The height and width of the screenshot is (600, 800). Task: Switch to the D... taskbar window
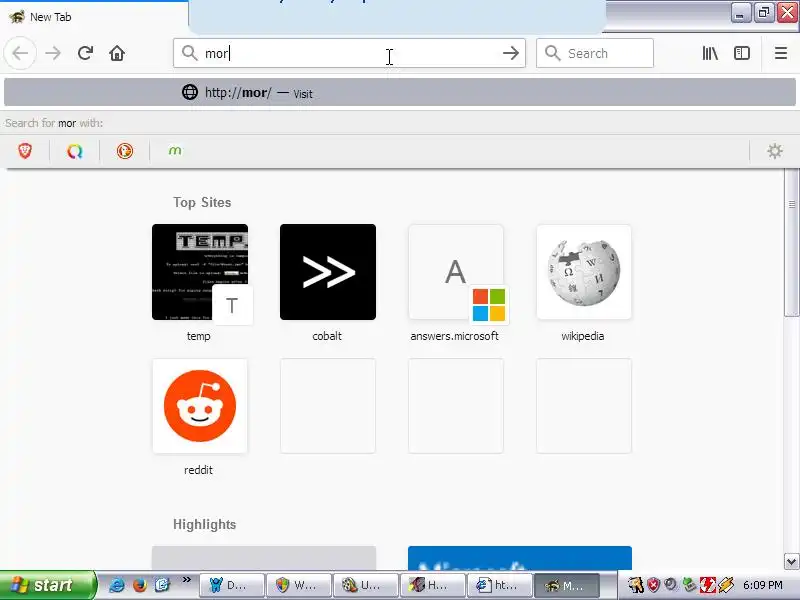click(232, 585)
